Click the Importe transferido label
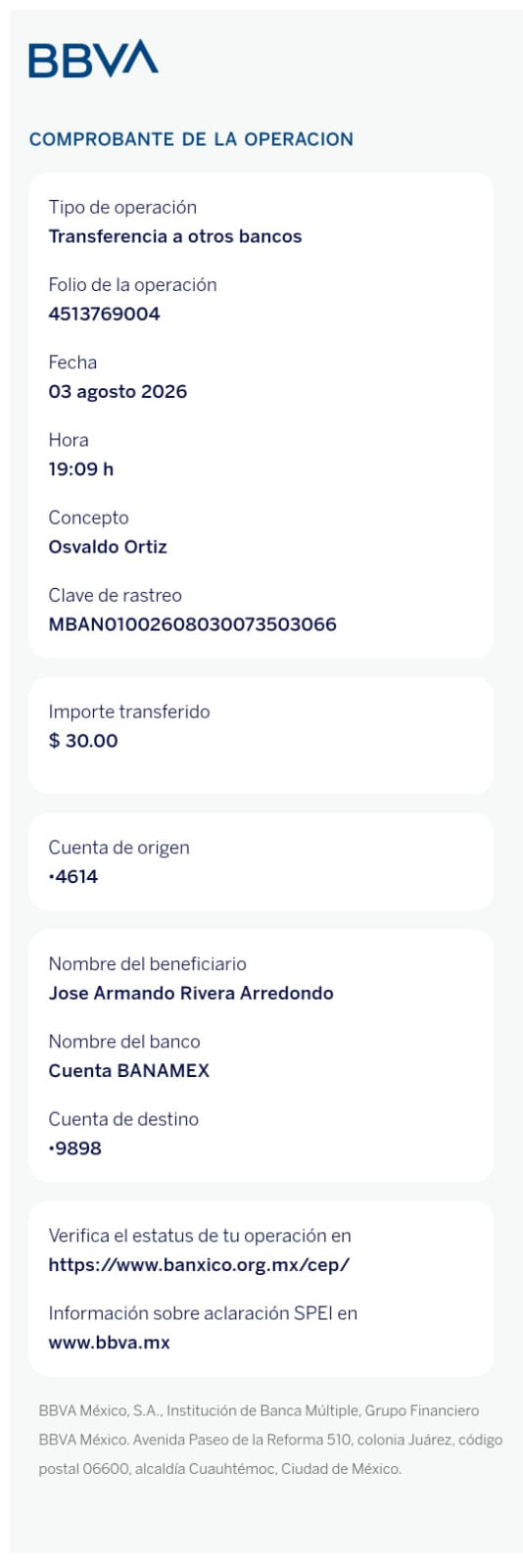 [x=129, y=711]
